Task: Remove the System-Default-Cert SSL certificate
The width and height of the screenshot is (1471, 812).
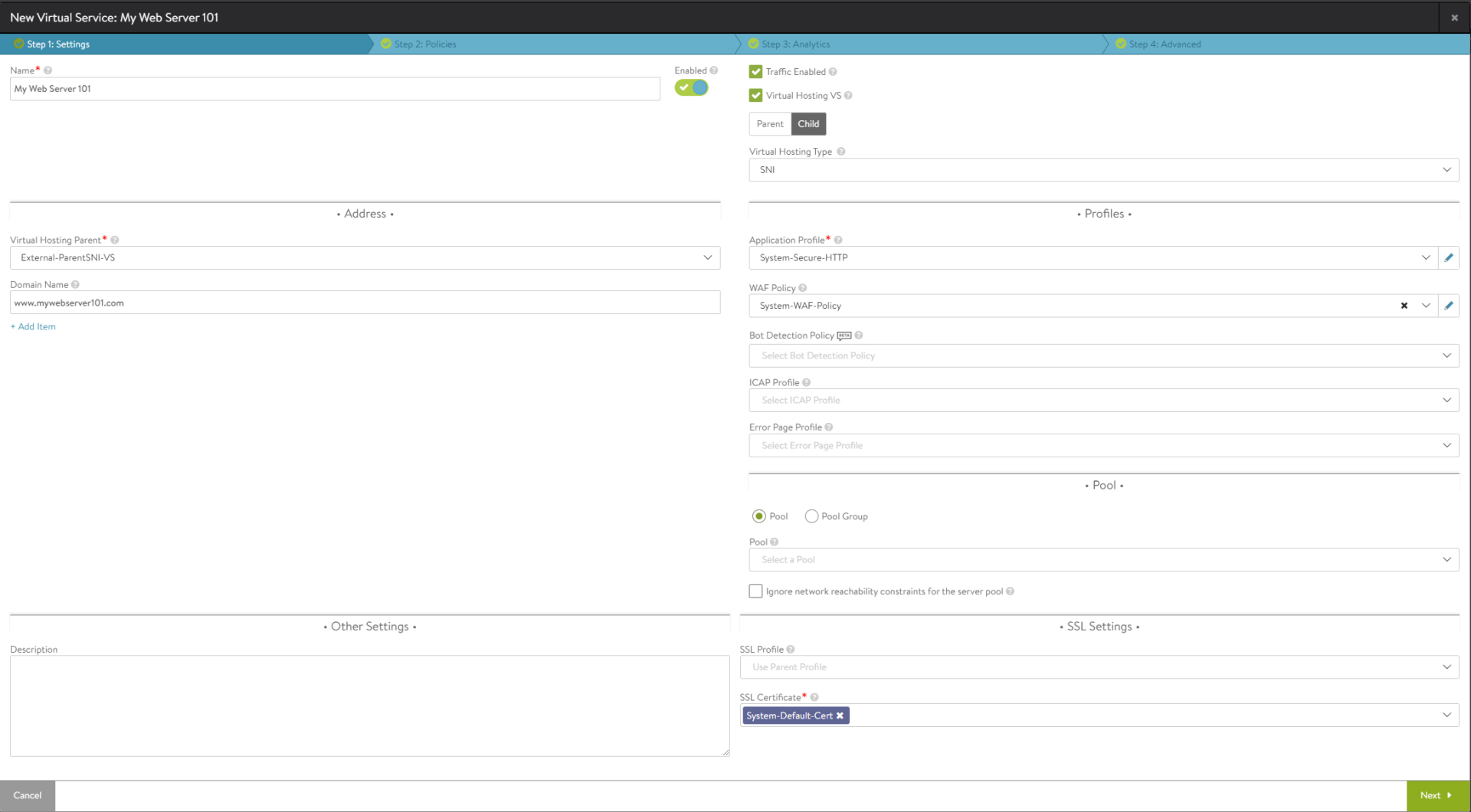Action: click(840, 715)
